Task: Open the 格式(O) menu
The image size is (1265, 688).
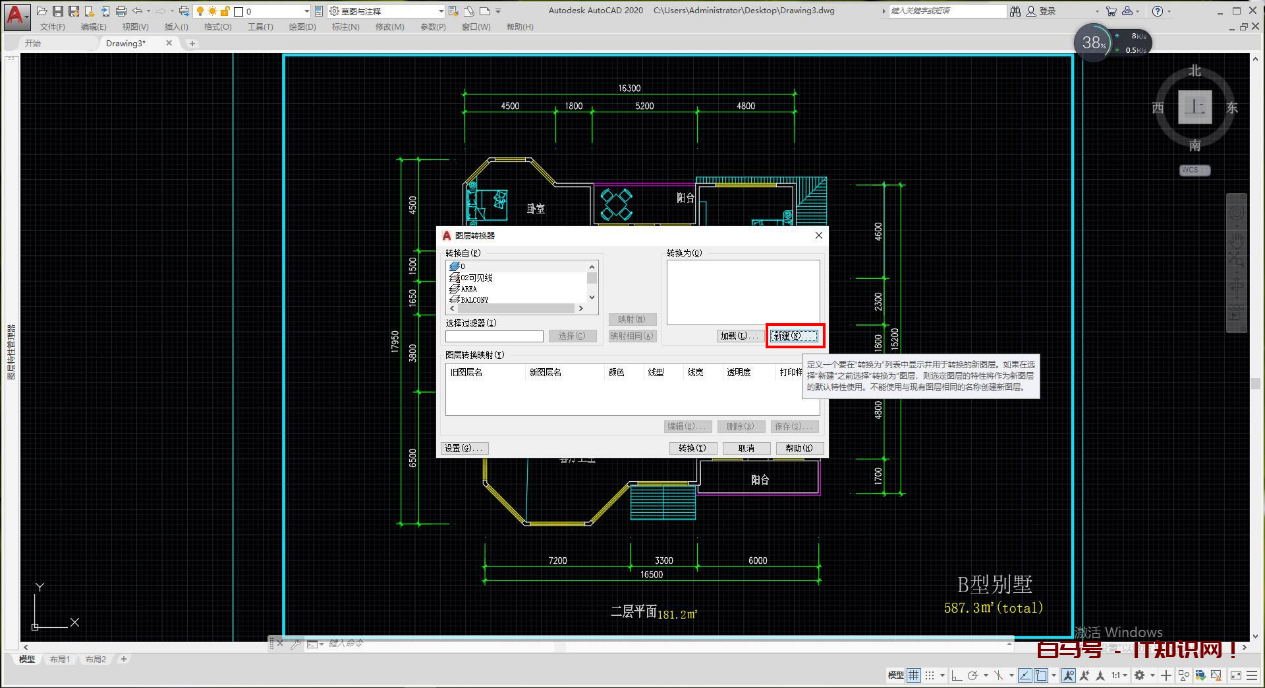Action: pos(218,27)
